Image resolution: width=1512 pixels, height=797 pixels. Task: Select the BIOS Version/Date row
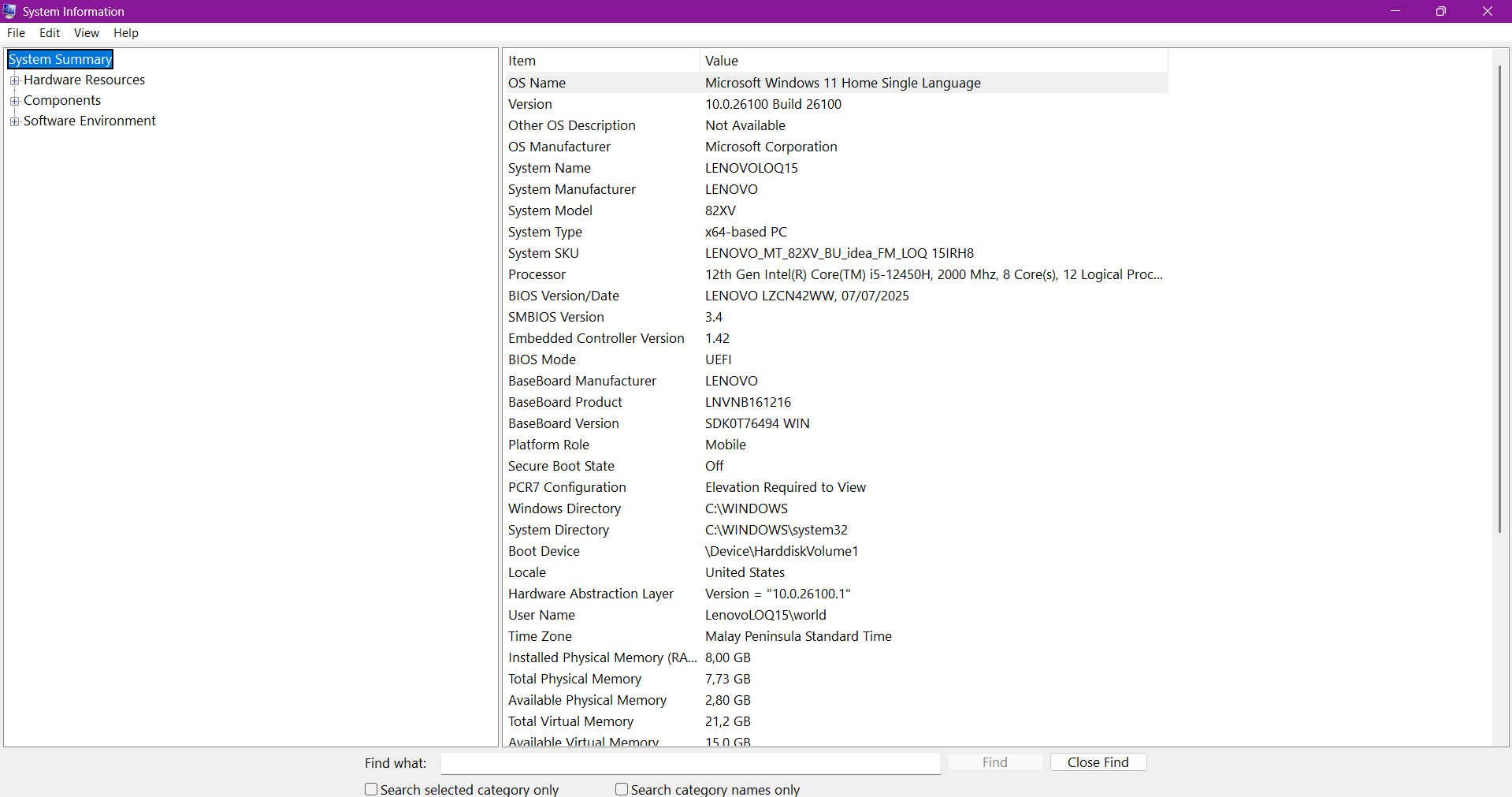pos(835,296)
